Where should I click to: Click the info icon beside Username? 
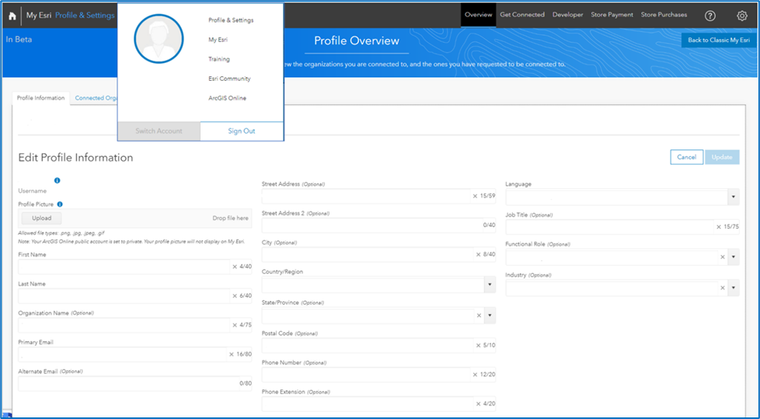click(x=57, y=180)
